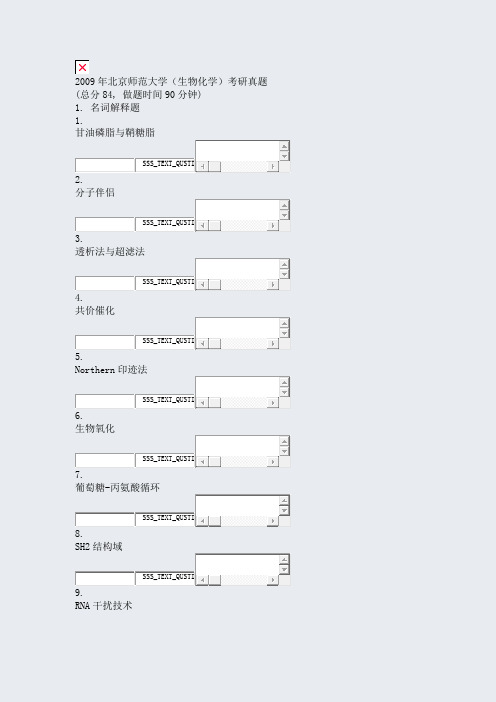This screenshot has width=496, height=702.
Task: Click SSS_TEXT_QUSTI field under 生物氧化
Action: tap(165, 460)
